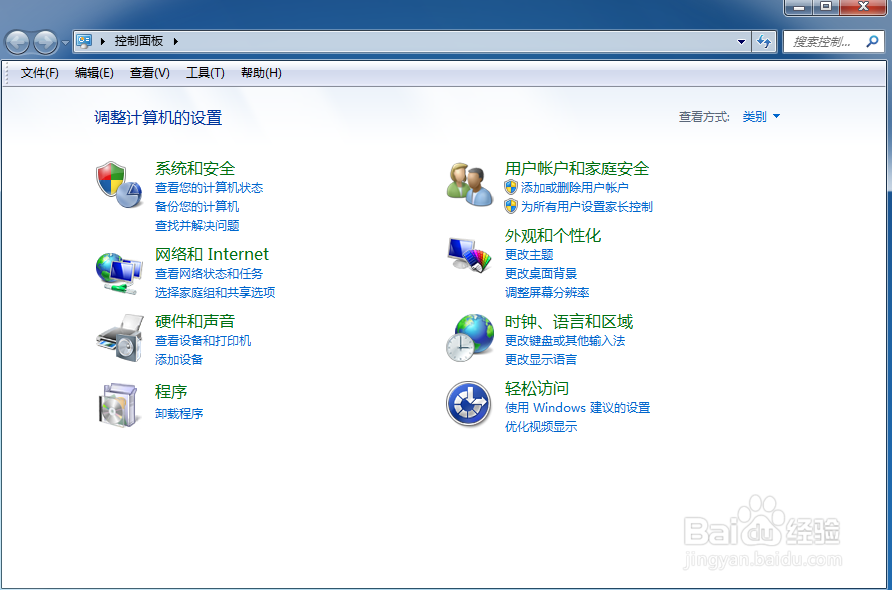Viewport: 892px width, 590px height.
Task: Click 备份您的计算机 link
Action: coord(197,207)
